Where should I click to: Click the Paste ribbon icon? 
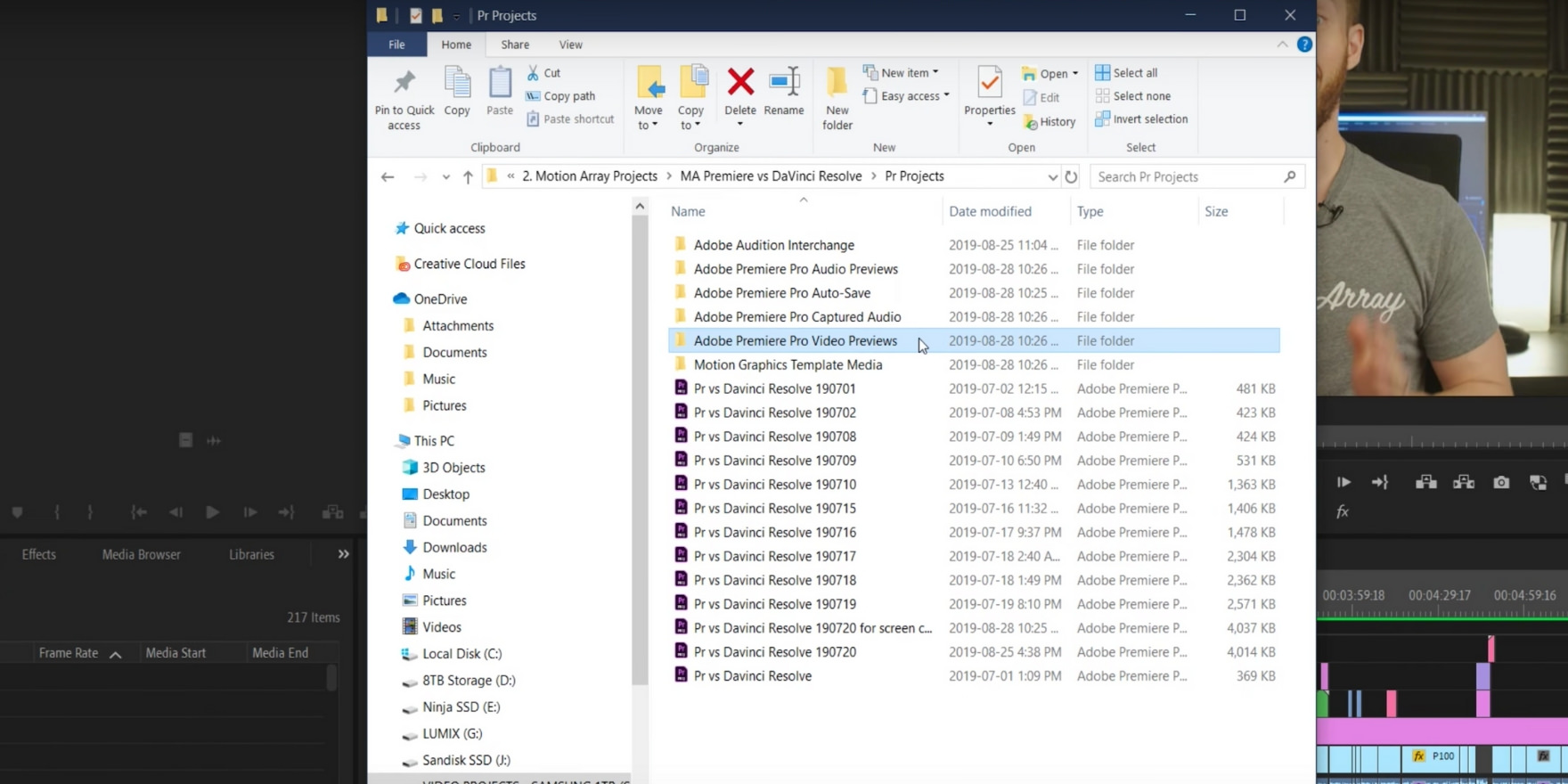coord(500,83)
